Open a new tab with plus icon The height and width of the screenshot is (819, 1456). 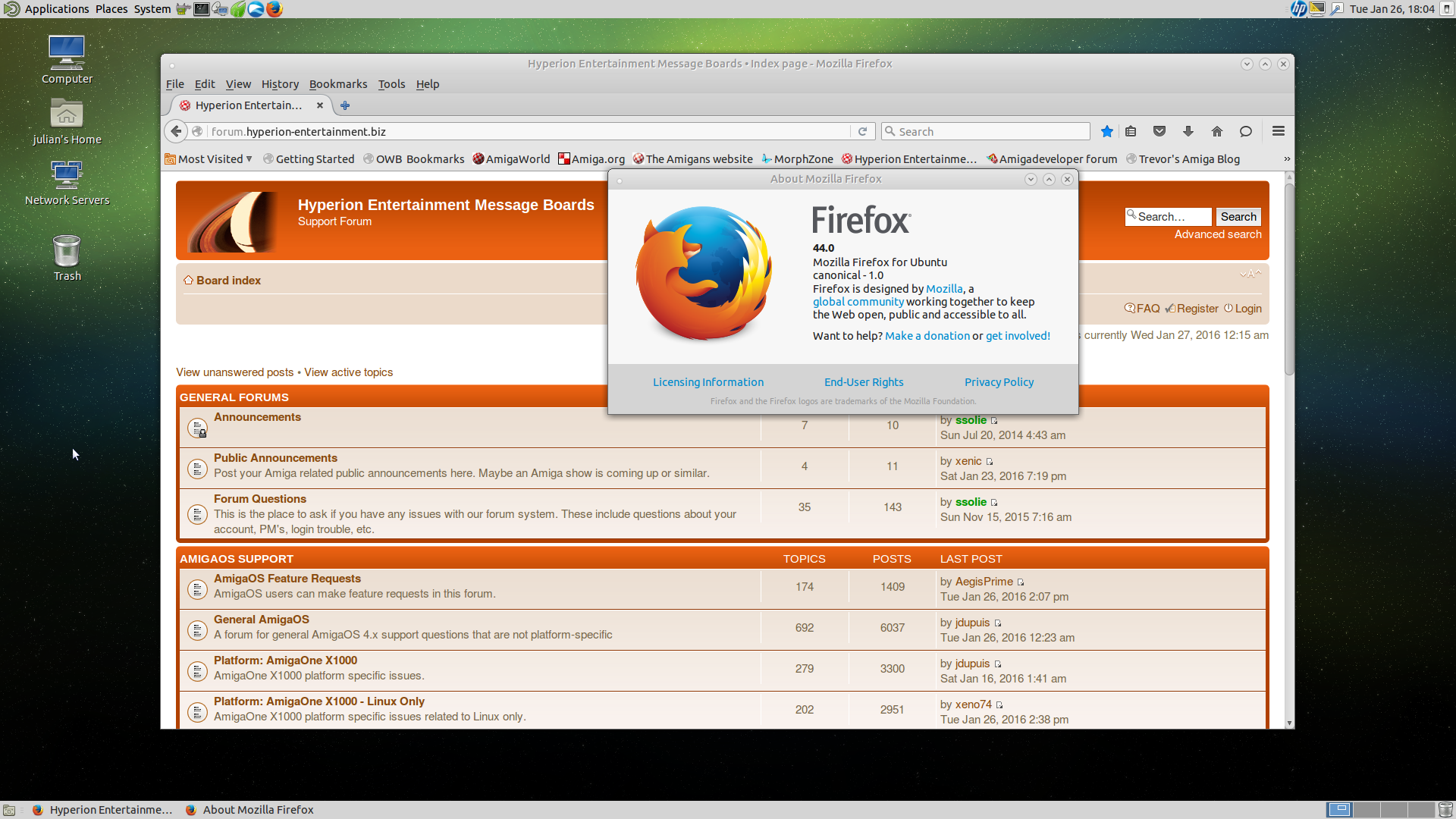[x=345, y=105]
